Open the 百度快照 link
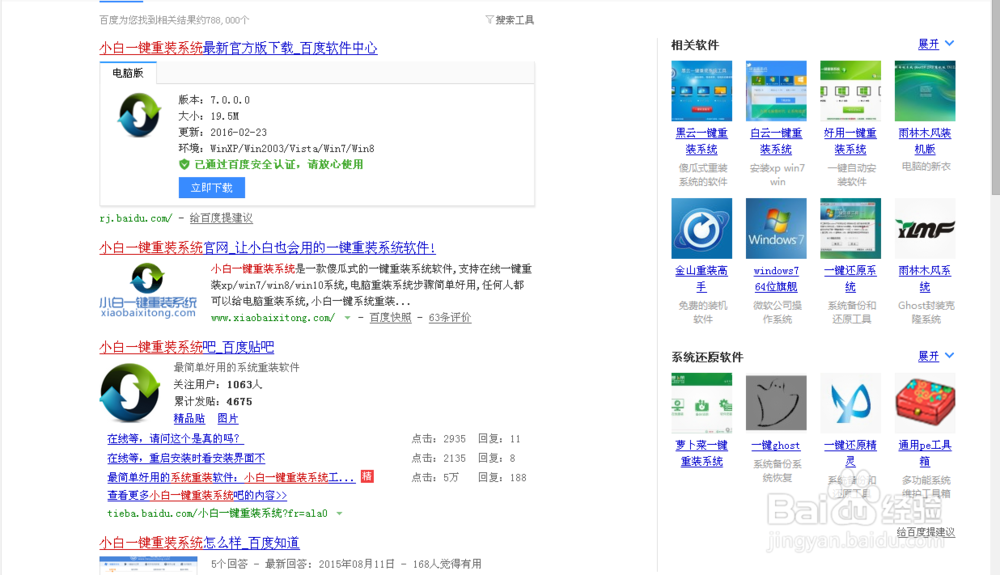 pyautogui.click(x=390, y=317)
